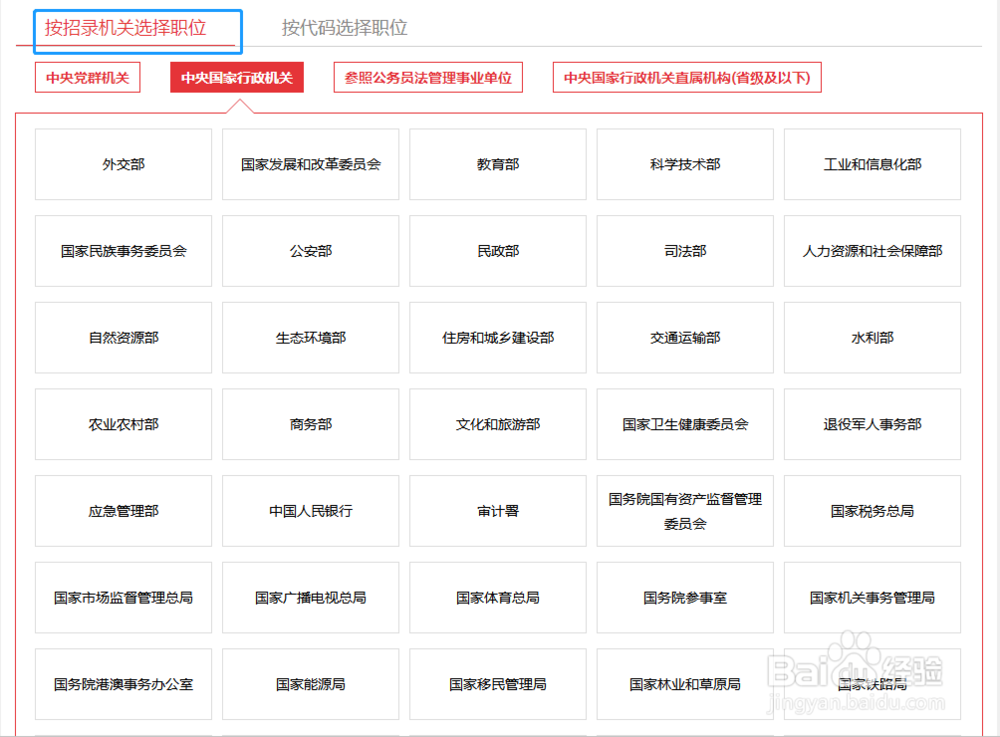Viewport: 1000px width, 737px height.
Task: Click the 生态环境部 entry
Action: tap(310, 337)
